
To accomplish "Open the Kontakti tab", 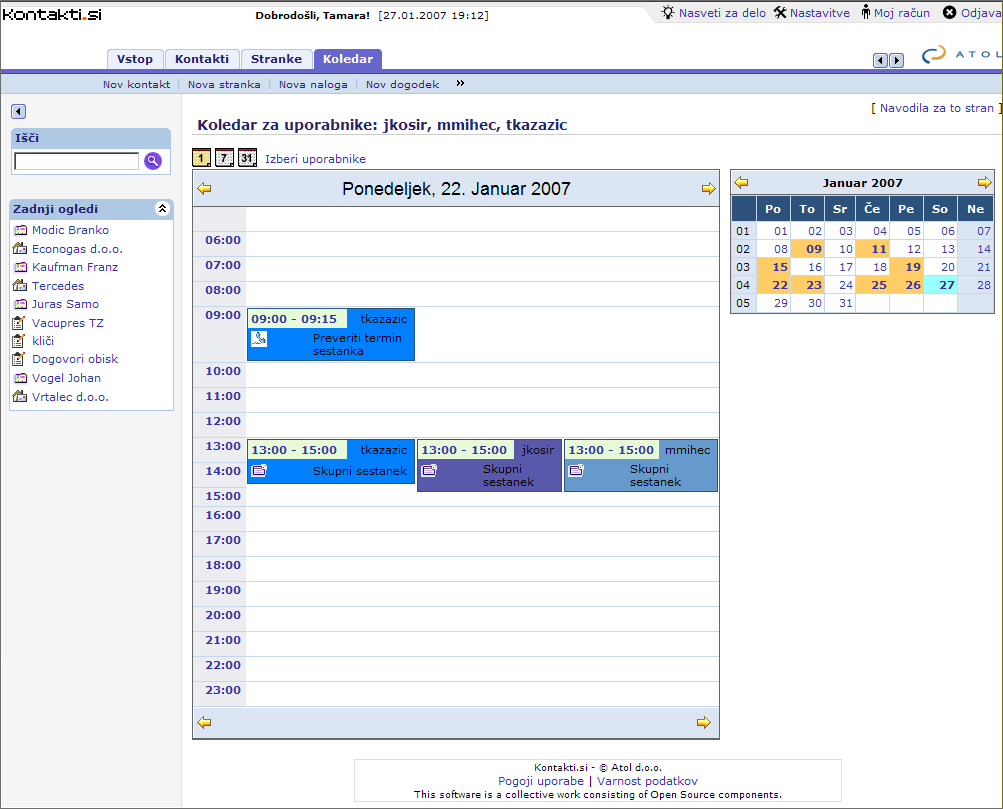I will point(202,59).
